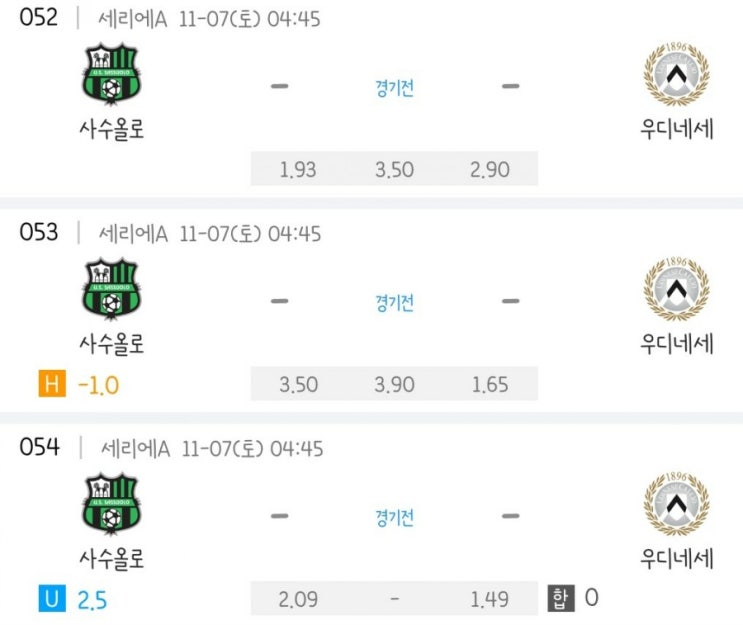The image size is (743, 625).
Task: Click Udinese crest in match 053
Action: coord(676,289)
